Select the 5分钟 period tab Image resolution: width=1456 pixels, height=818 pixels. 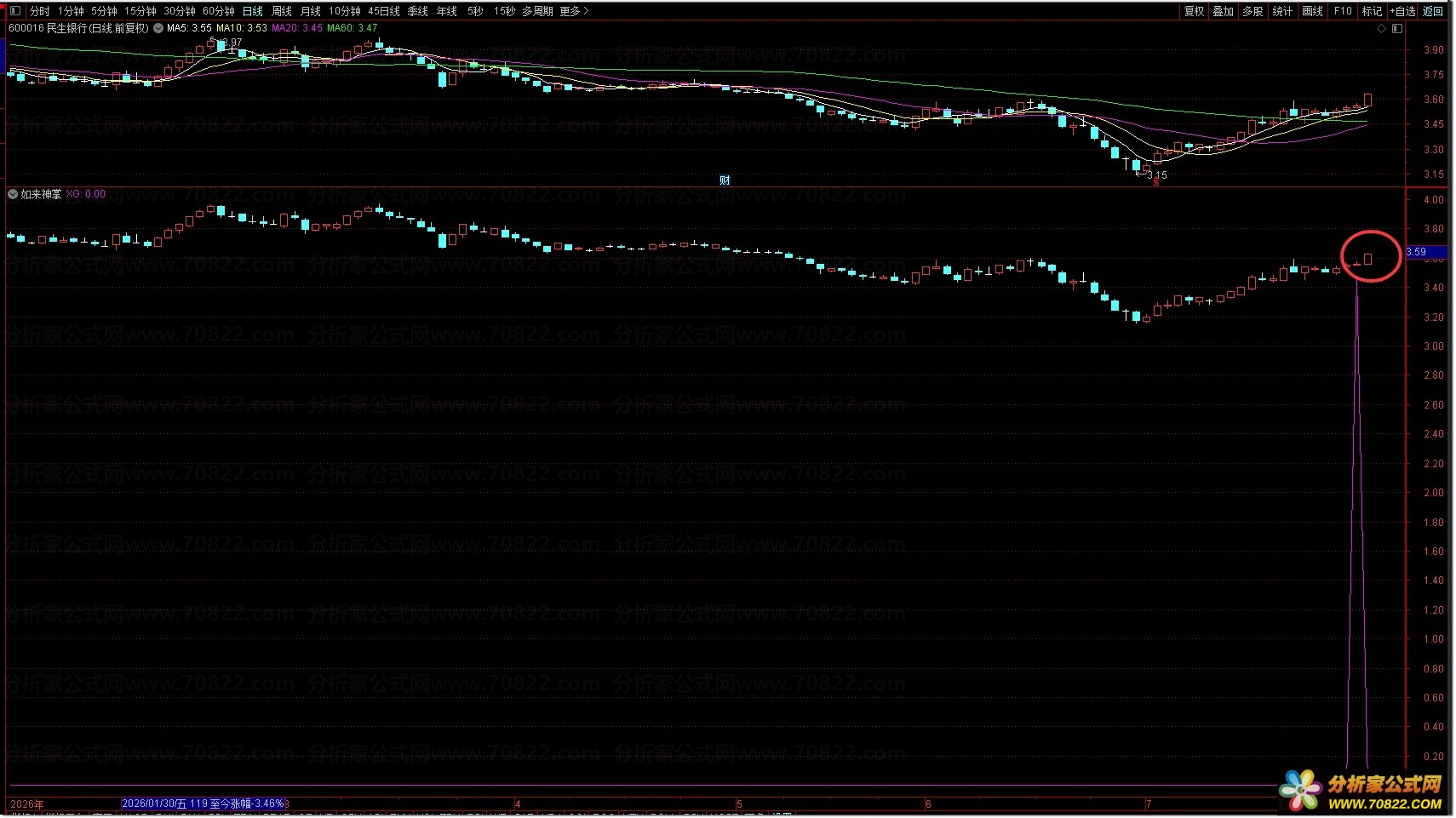click(104, 11)
